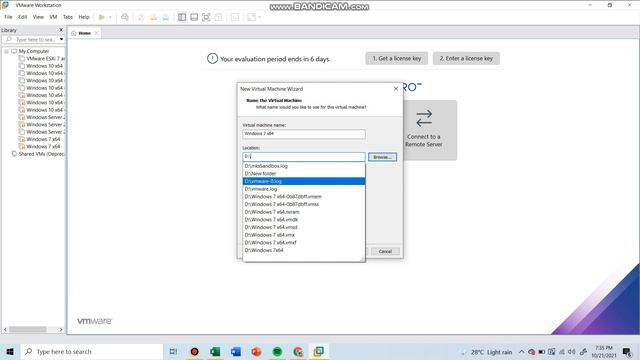The height and width of the screenshot is (360, 640).
Task: Click the Library scrollbar right arrow
Action: click(61, 329)
